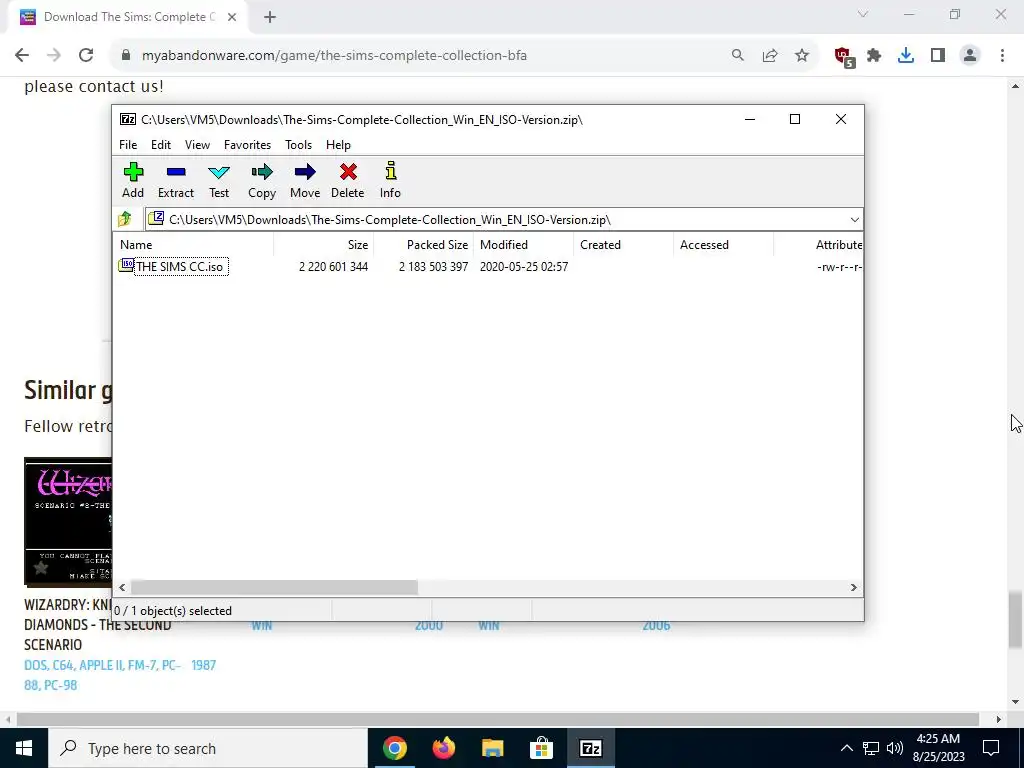1024x768 pixels.
Task: Go up one folder level in 7-Zip
Action: pos(125,219)
